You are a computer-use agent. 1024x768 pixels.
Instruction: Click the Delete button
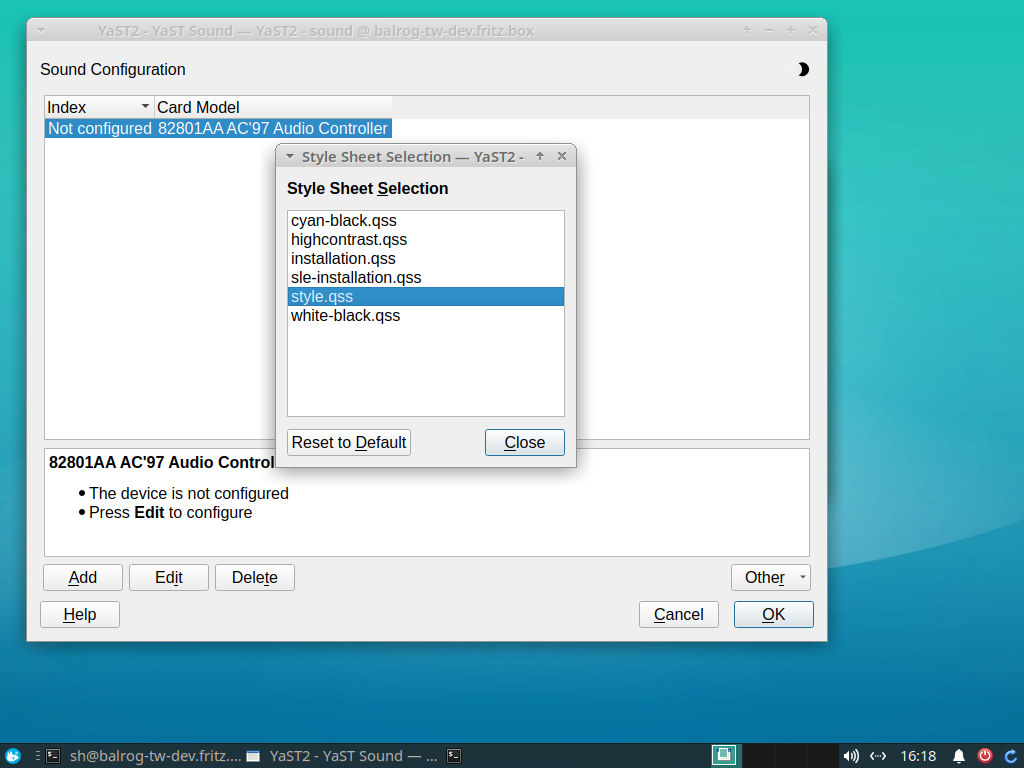tap(255, 577)
